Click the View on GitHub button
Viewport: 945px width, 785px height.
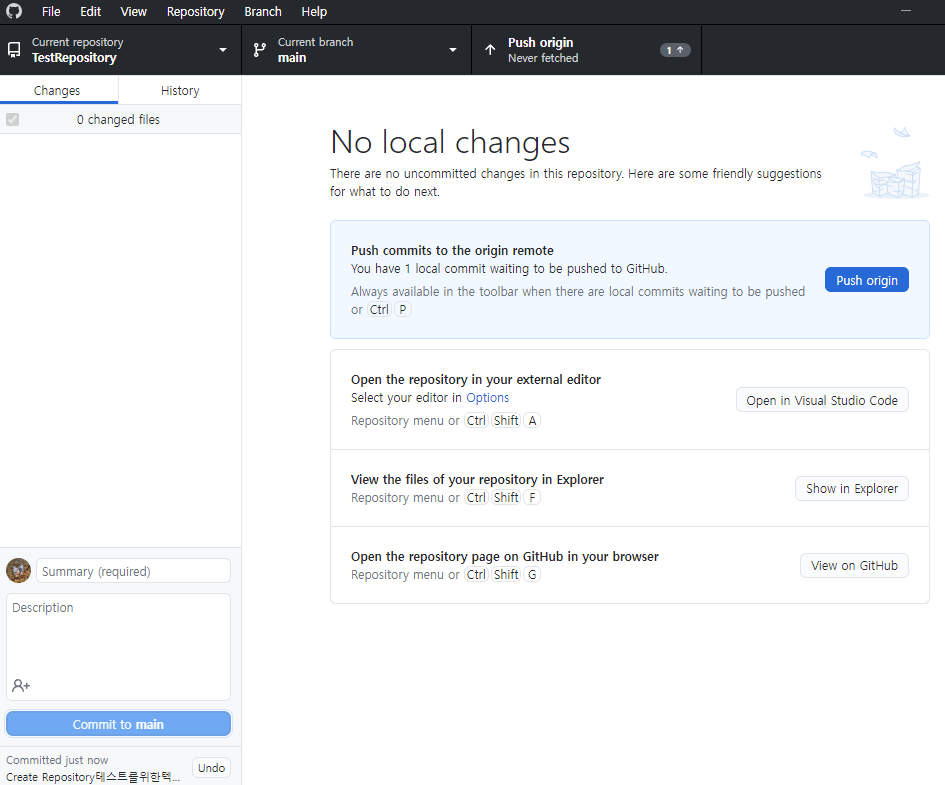click(854, 566)
